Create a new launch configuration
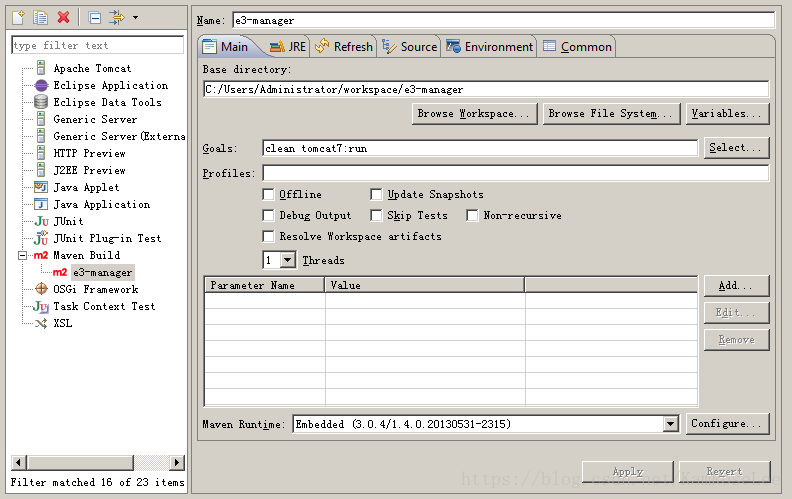Image resolution: width=792 pixels, height=499 pixels. point(18,18)
